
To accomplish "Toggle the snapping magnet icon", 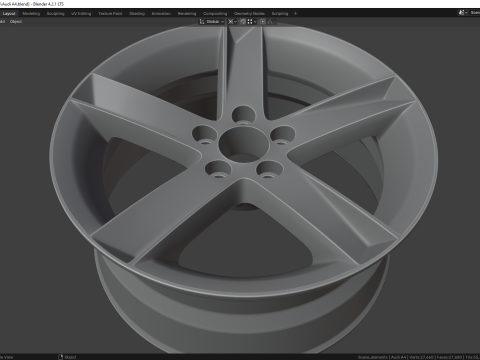I will coord(243,22).
